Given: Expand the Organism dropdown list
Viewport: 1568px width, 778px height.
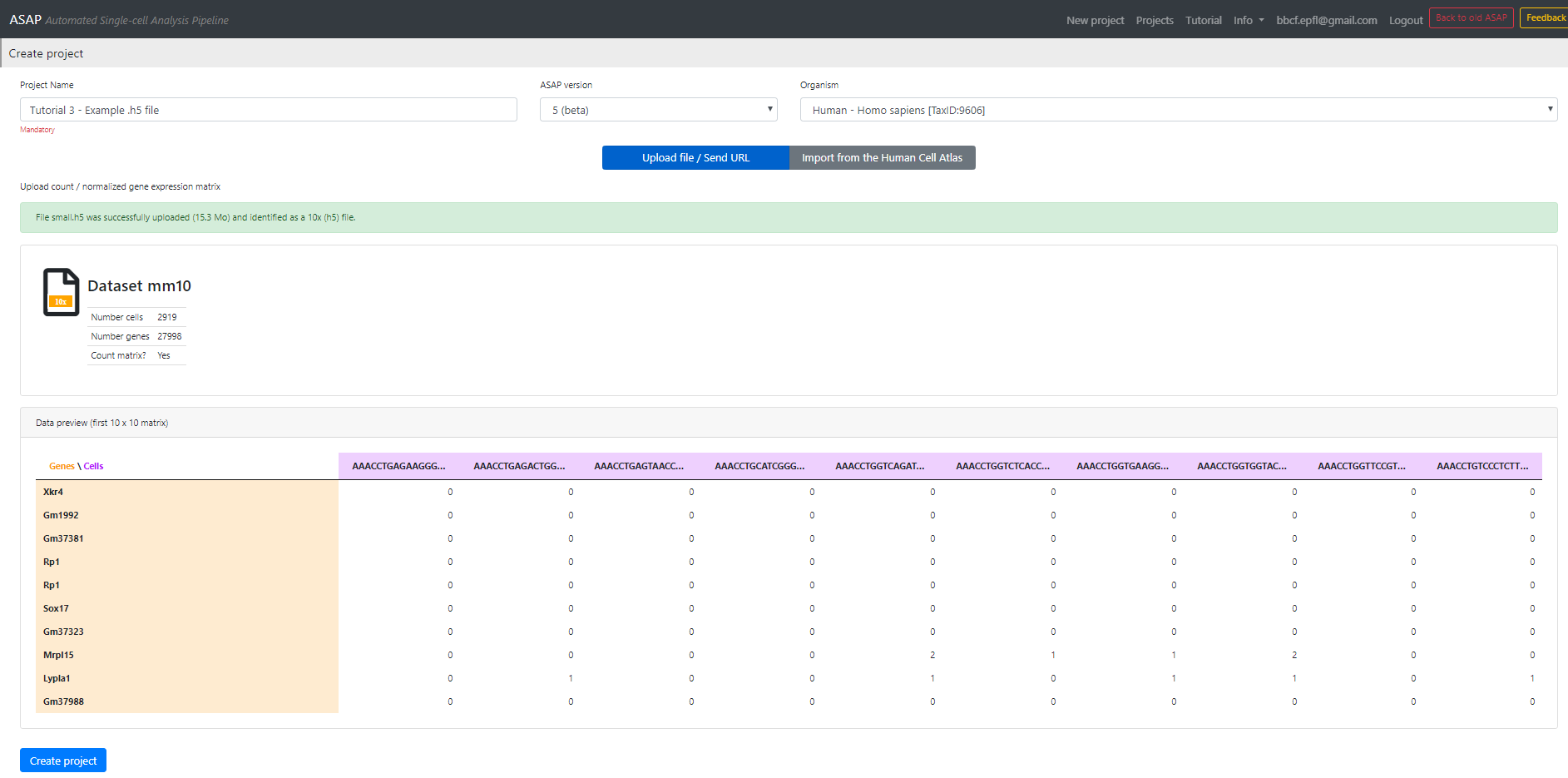Looking at the screenshot, I should pyautogui.click(x=1177, y=110).
